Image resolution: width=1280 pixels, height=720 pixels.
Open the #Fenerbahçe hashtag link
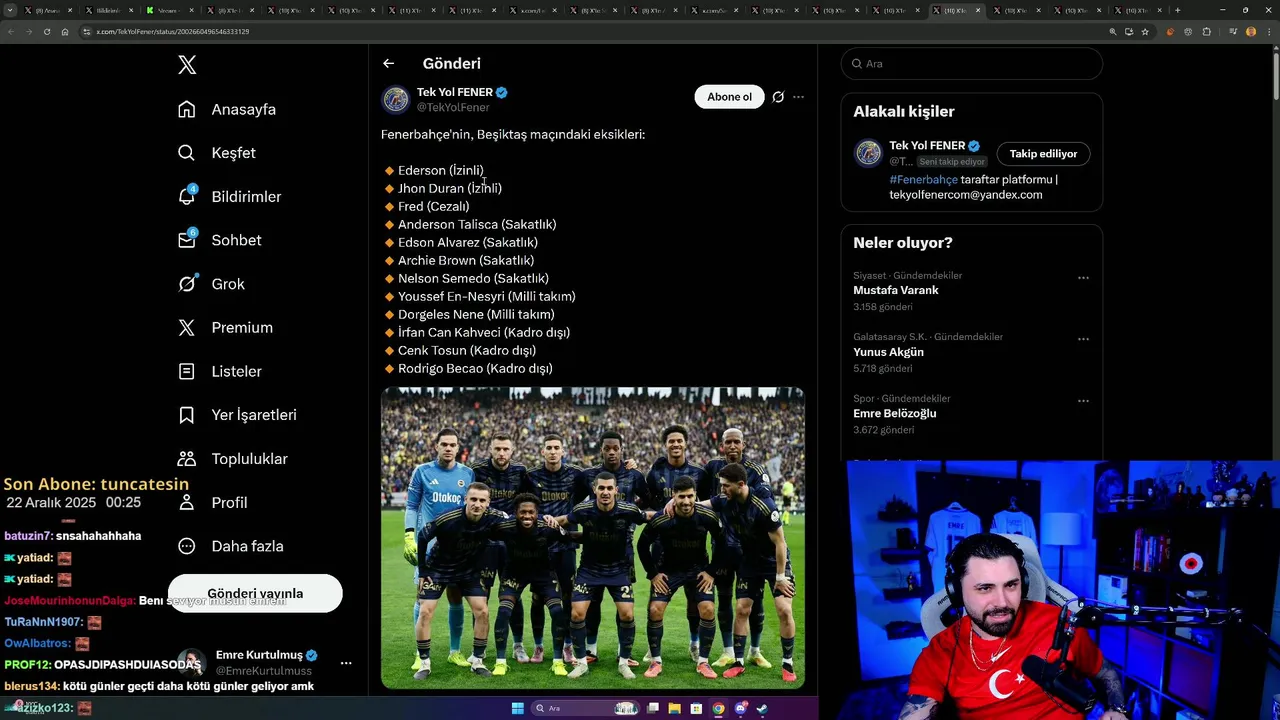pyautogui.click(x=923, y=180)
